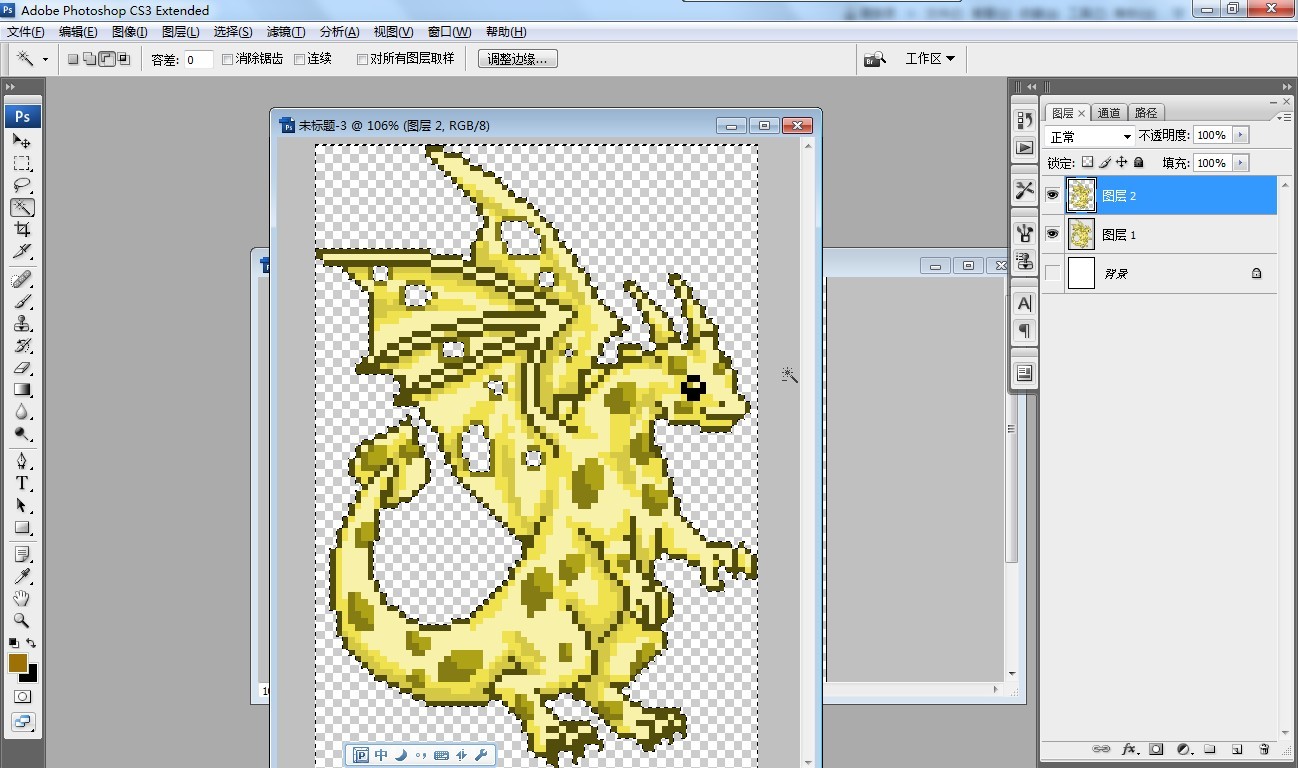
Task: Click the 容差 tolerance input field
Action: click(198, 59)
